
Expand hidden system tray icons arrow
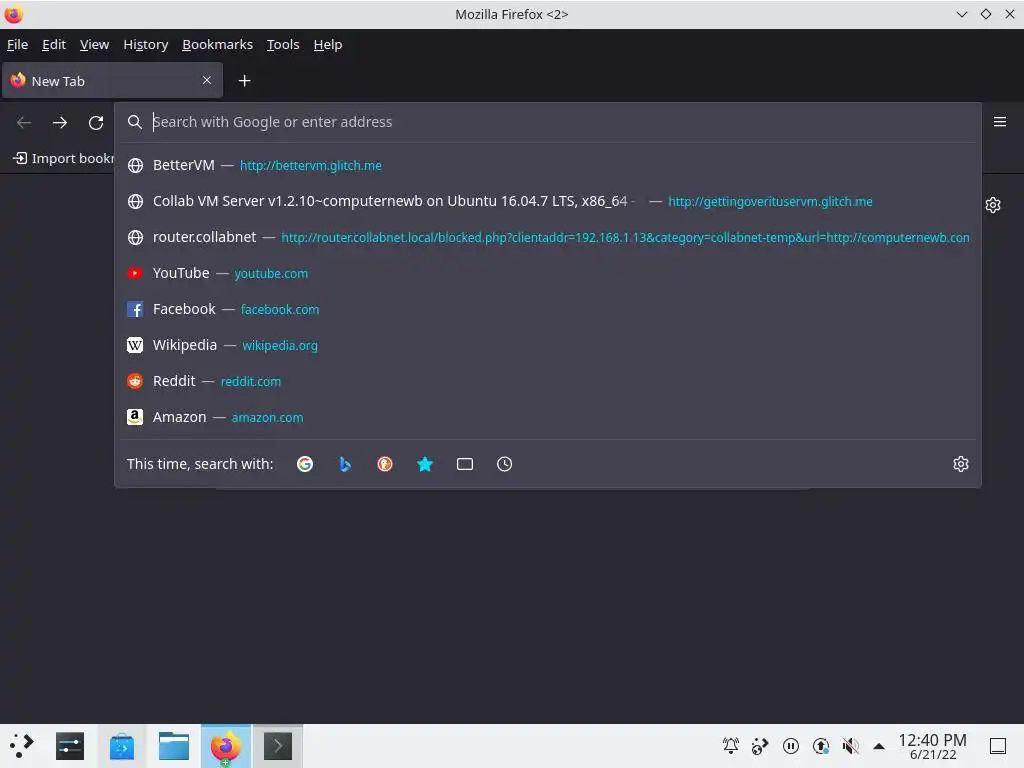(879, 746)
